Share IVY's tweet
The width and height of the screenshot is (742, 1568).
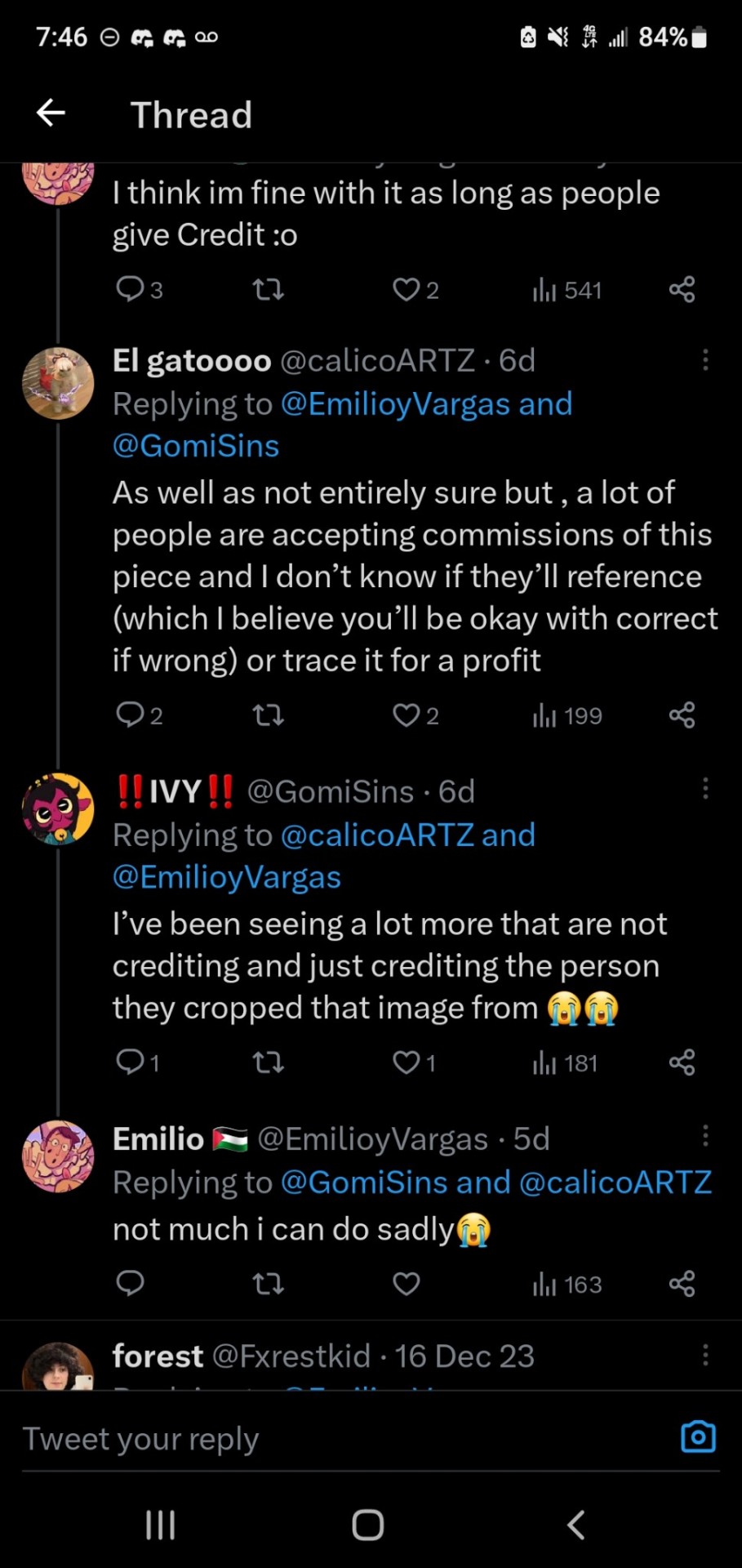click(682, 1062)
